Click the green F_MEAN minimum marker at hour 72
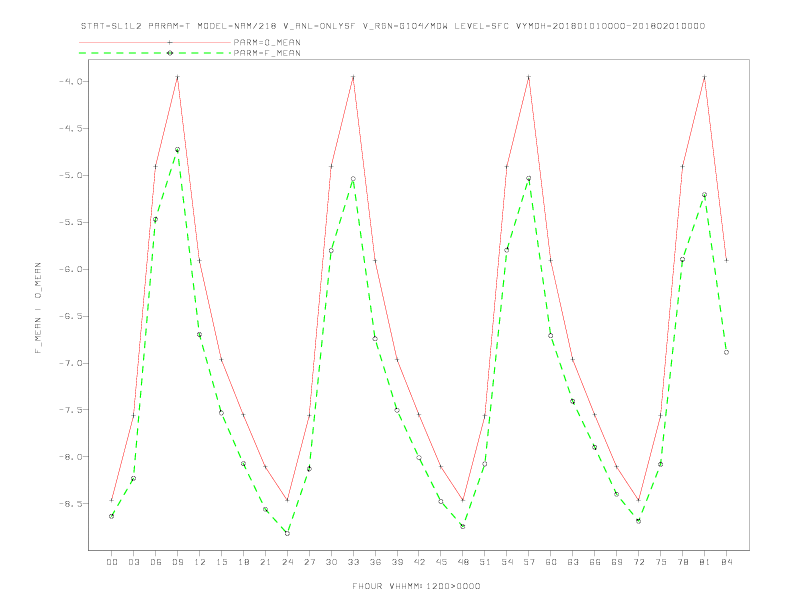 638,521
